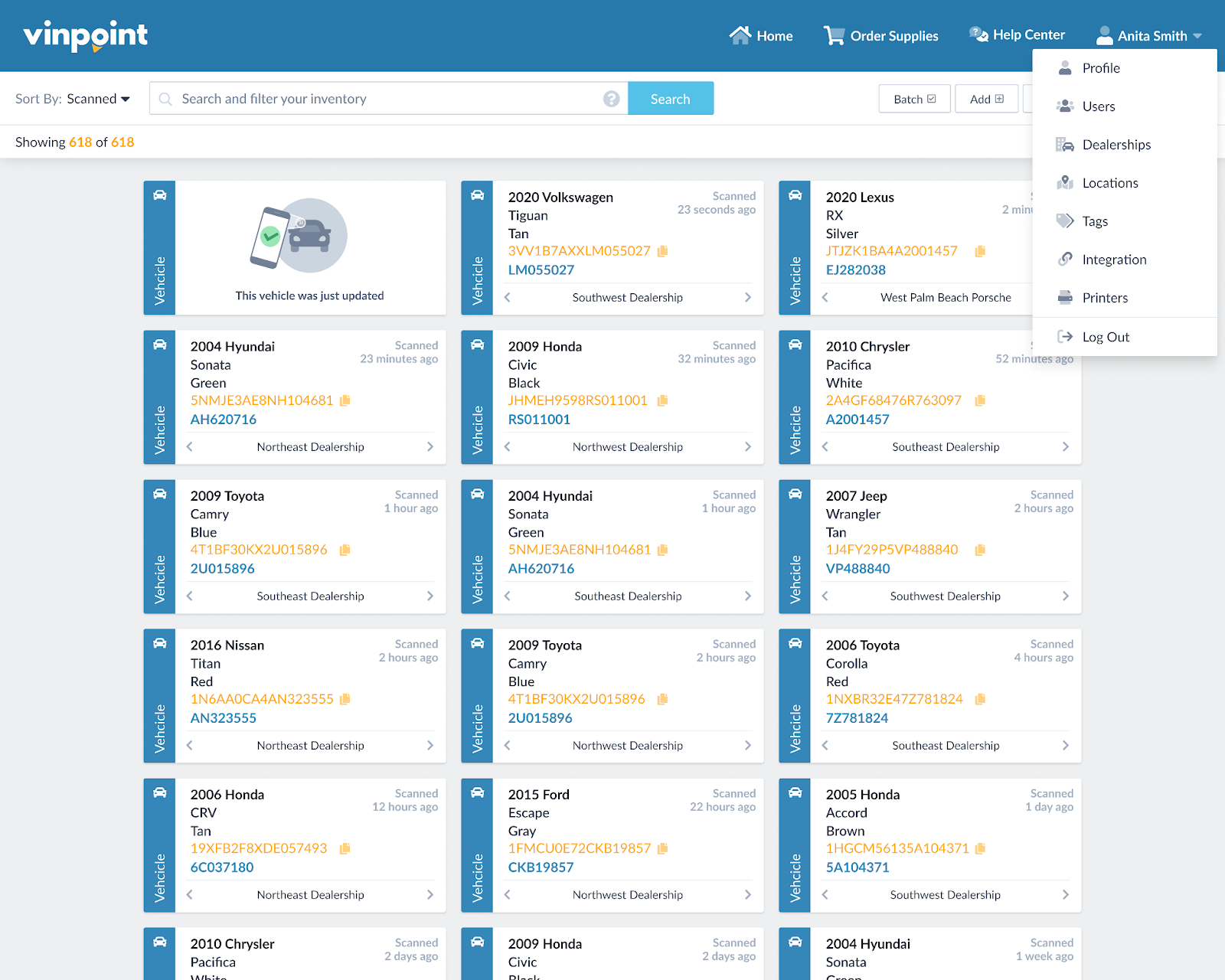This screenshot has height=980, width=1225.
Task: Previous dealership arrow on Honda Accord card
Action: pos(825,894)
